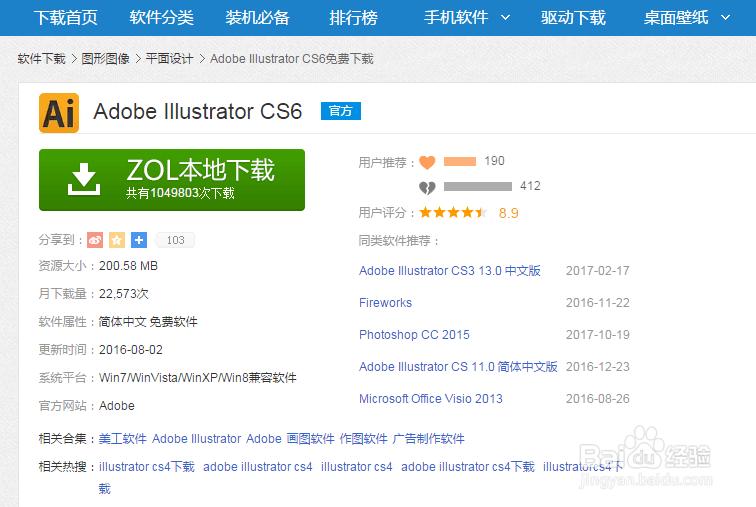Go to the 软件下载 breadcrumb
Screen dimensions: 756x507
click(x=41, y=59)
